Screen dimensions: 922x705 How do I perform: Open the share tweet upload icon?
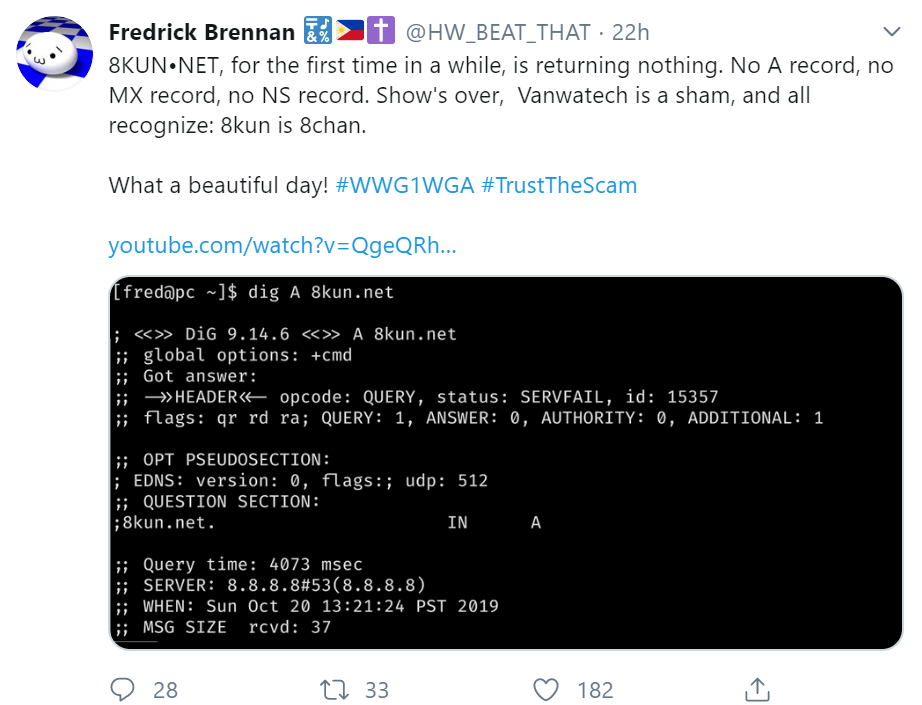point(757,689)
